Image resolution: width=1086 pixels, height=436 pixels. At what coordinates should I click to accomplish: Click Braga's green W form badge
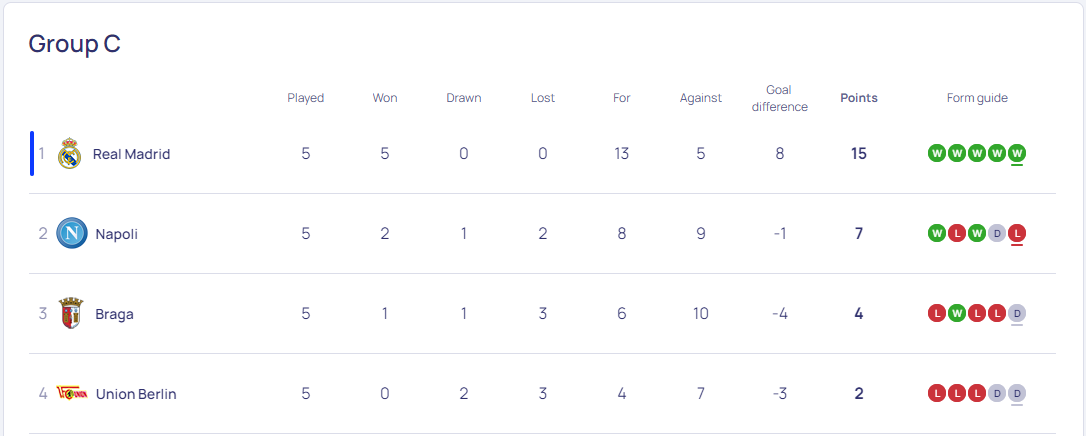click(956, 314)
